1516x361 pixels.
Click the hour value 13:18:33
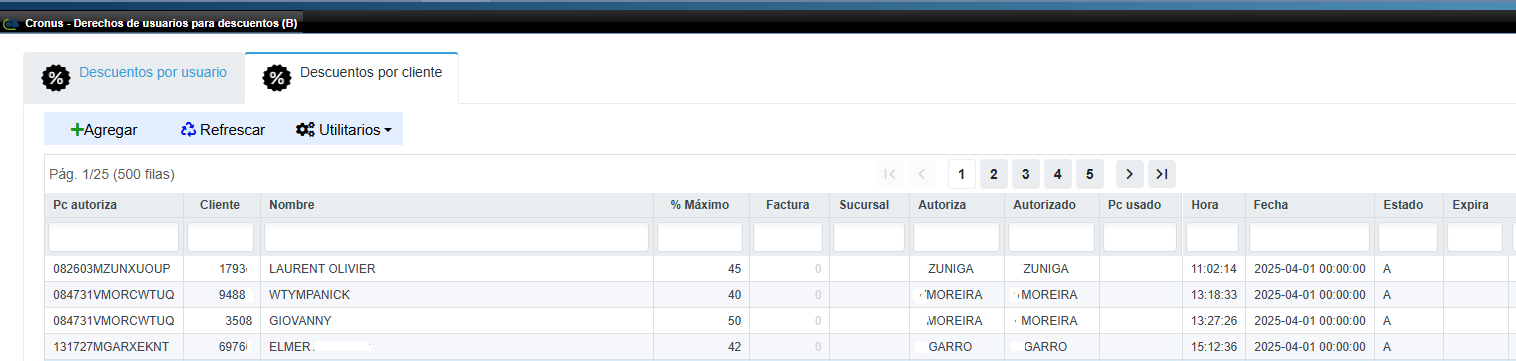(1213, 295)
